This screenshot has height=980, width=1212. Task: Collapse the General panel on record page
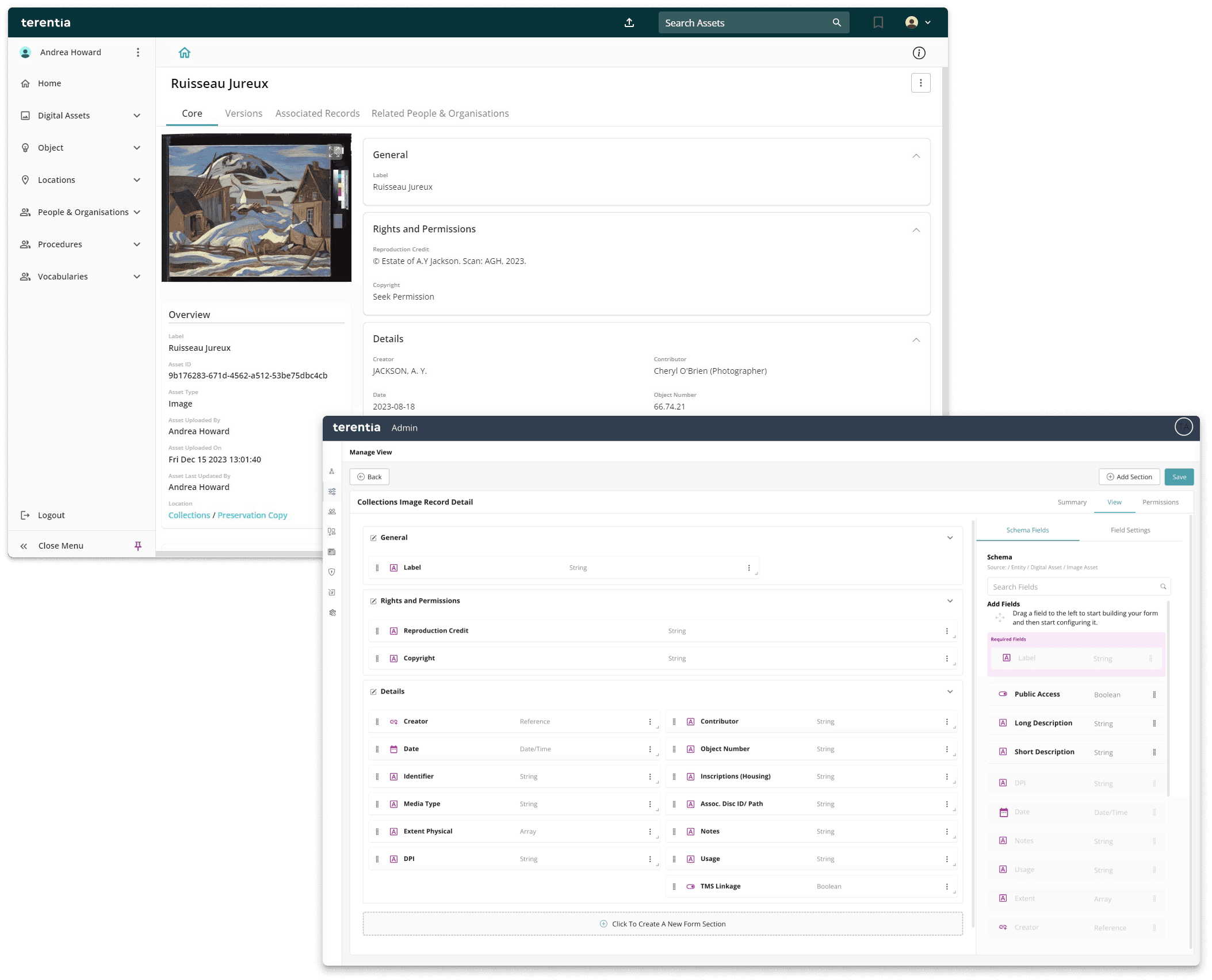tap(916, 156)
